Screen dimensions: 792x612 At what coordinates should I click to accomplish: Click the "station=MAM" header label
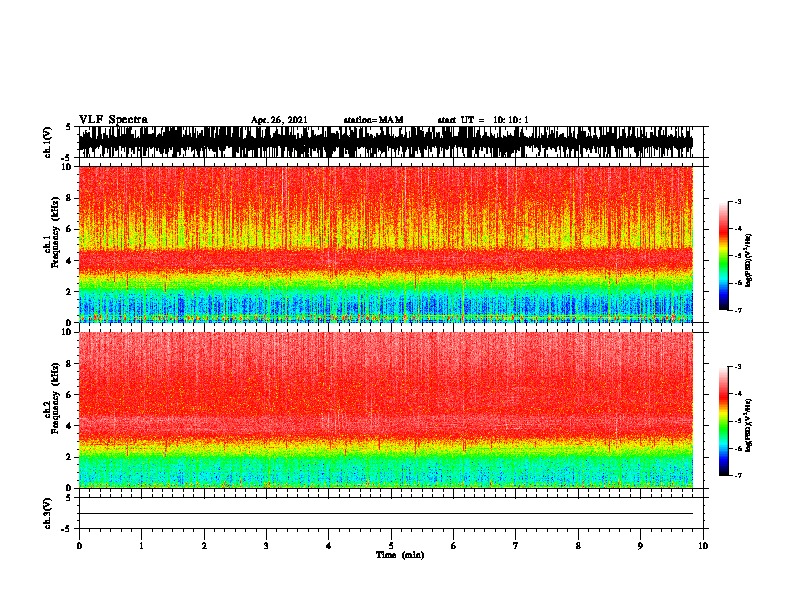[x=374, y=120]
